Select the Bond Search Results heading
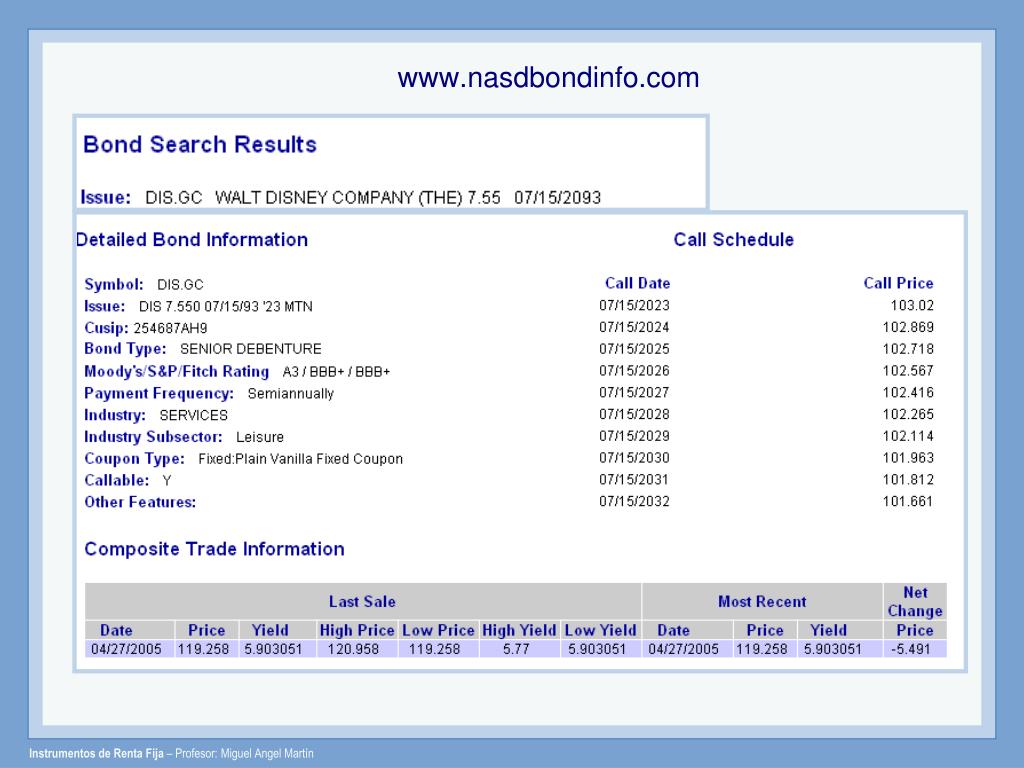Image resolution: width=1024 pixels, height=768 pixels. point(200,144)
